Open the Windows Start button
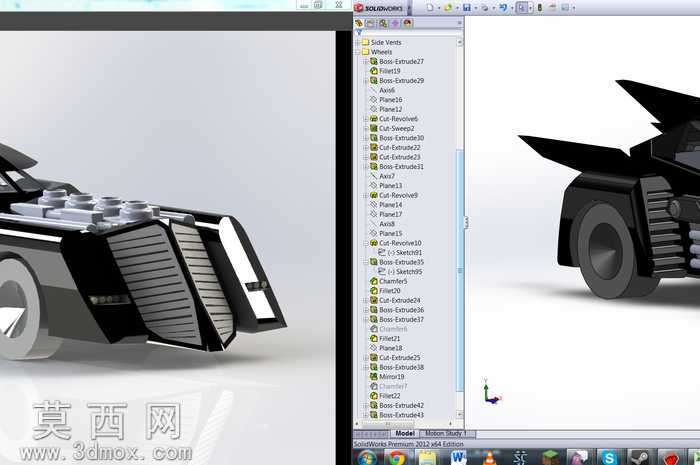Image resolution: width=700 pixels, height=465 pixels. point(367,457)
